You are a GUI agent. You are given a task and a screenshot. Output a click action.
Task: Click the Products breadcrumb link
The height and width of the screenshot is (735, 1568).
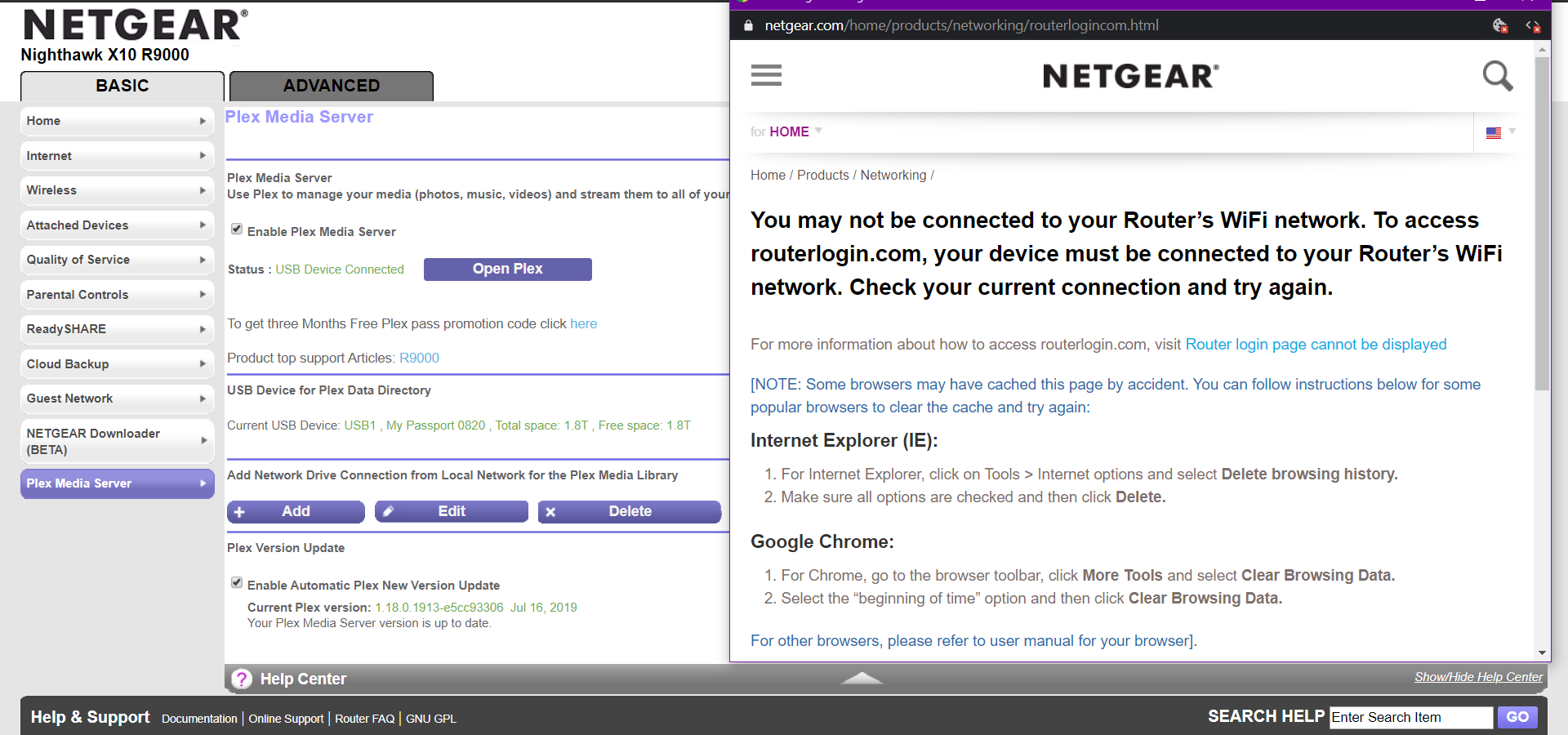point(822,175)
